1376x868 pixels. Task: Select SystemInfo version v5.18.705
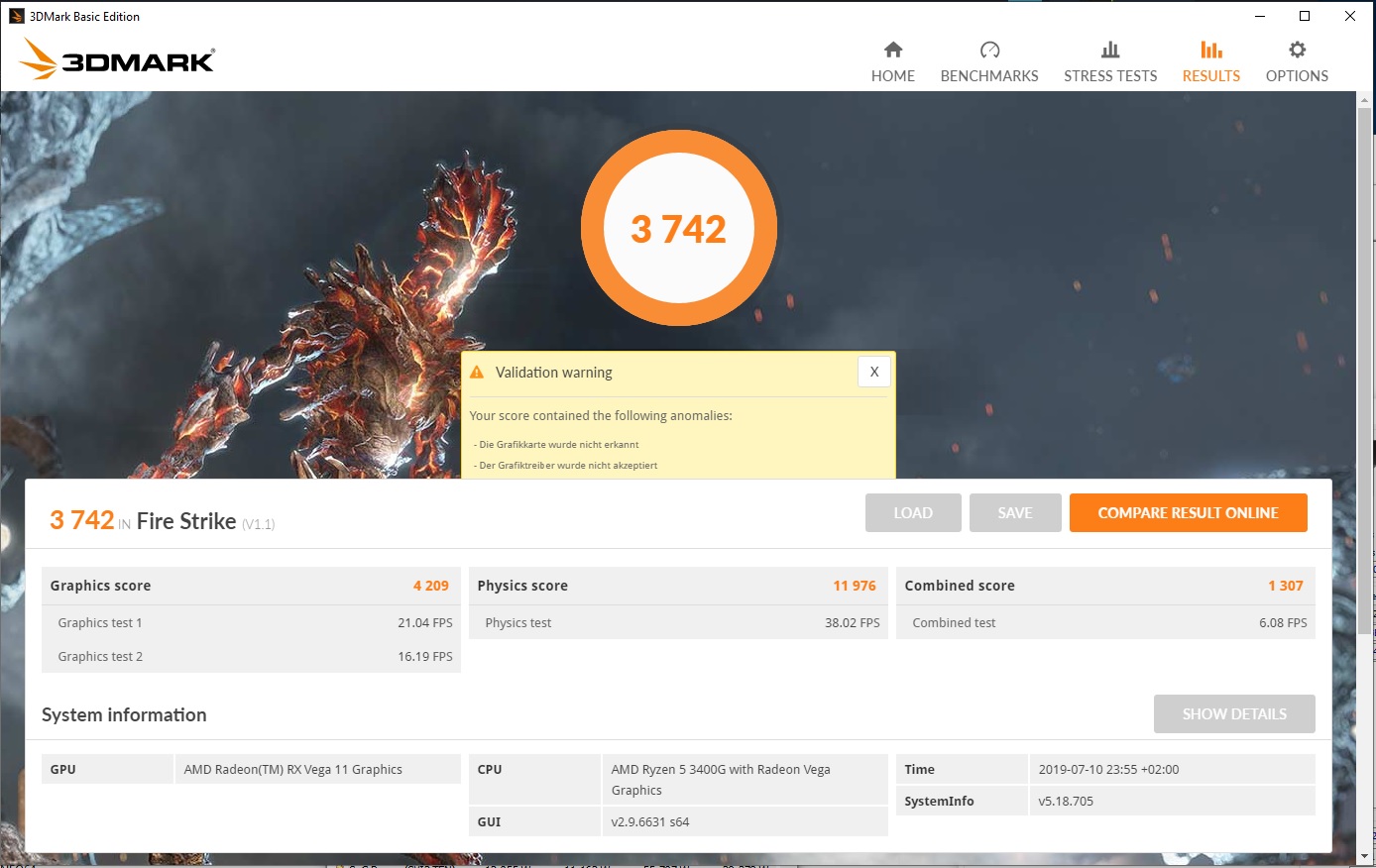pyautogui.click(x=1066, y=801)
